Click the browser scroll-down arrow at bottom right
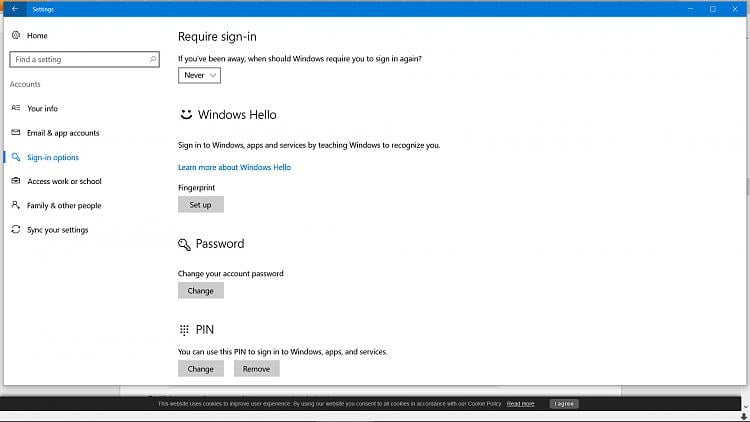Image resolution: width=750 pixels, height=422 pixels. click(x=744, y=407)
